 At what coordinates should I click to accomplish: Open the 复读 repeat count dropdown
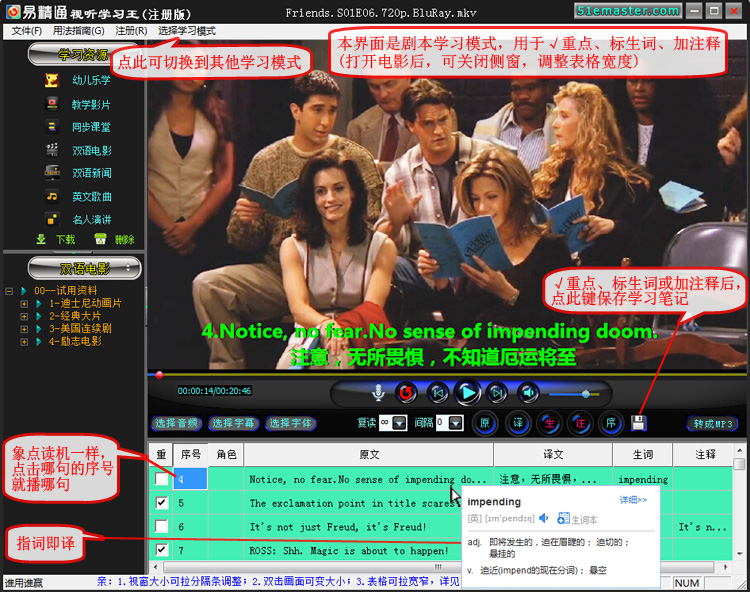click(400, 424)
